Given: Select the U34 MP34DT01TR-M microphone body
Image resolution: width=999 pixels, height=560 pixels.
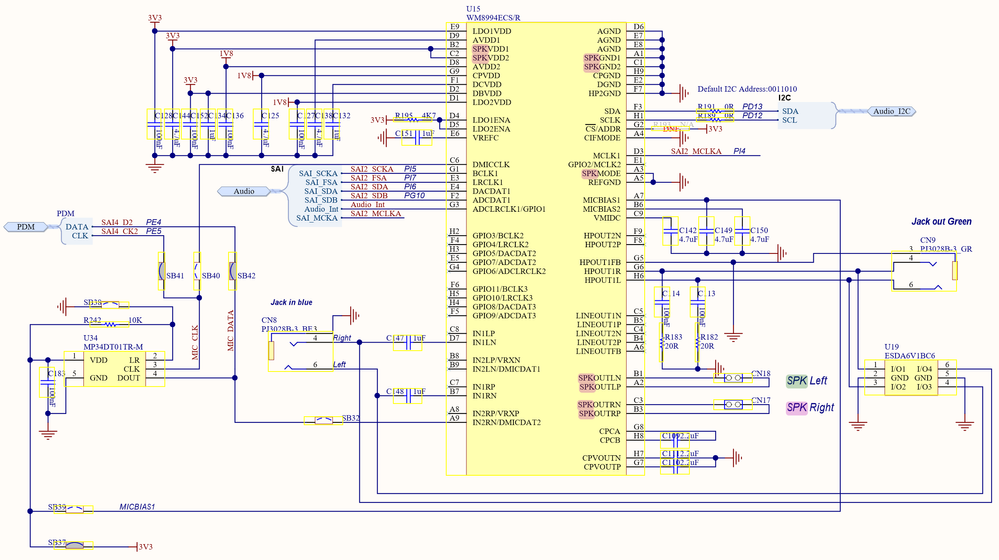Looking at the screenshot, I should (x=115, y=369).
